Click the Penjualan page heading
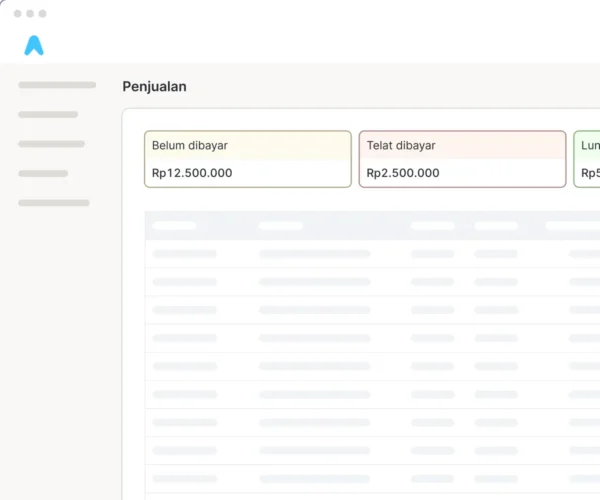This screenshot has width=600, height=500. point(154,87)
